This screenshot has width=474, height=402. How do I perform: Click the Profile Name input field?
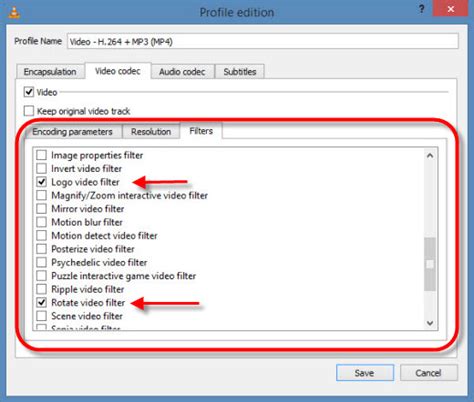point(263,42)
